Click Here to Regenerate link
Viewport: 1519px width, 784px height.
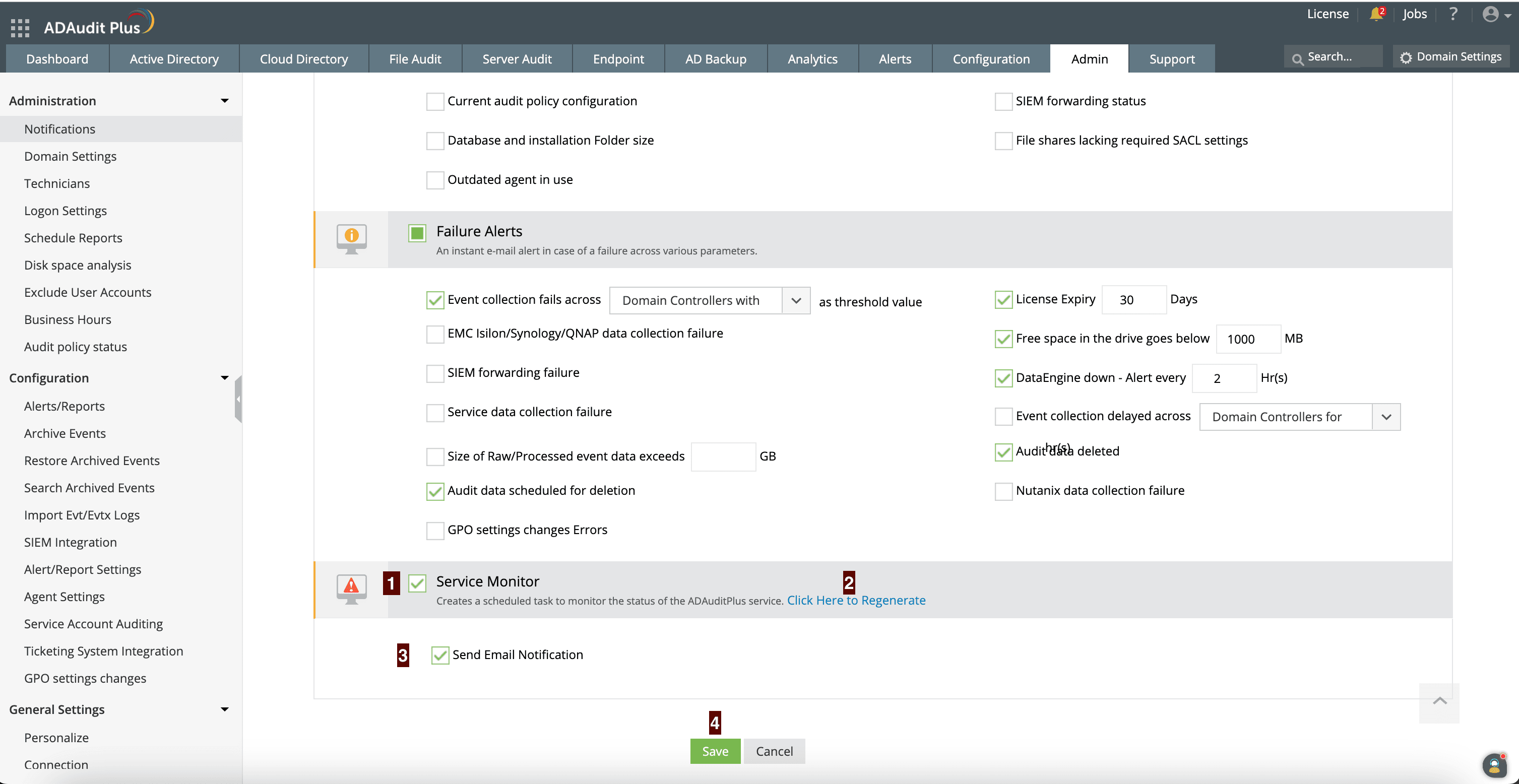coord(856,600)
